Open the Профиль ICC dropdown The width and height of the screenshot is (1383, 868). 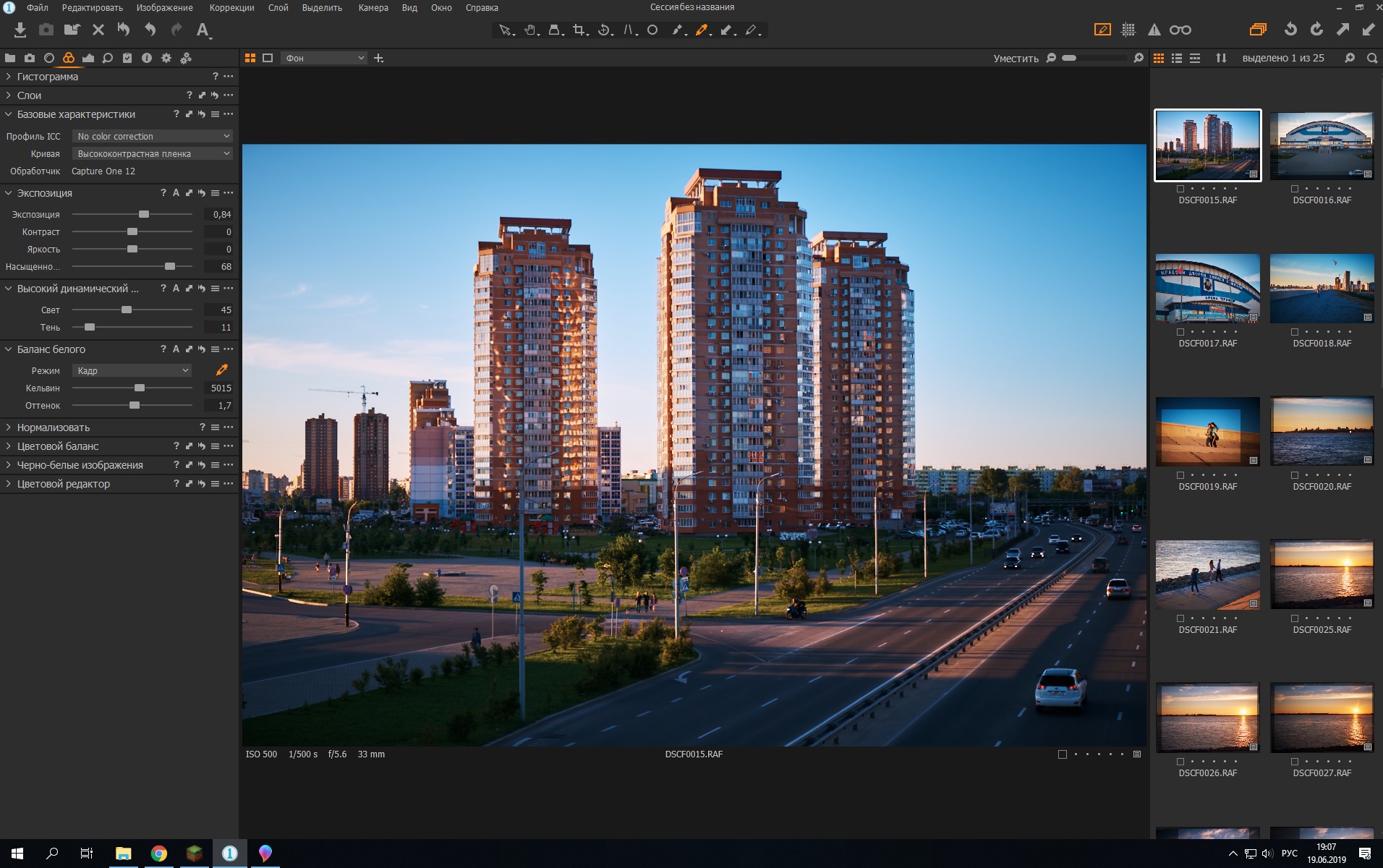pos(152,136)
